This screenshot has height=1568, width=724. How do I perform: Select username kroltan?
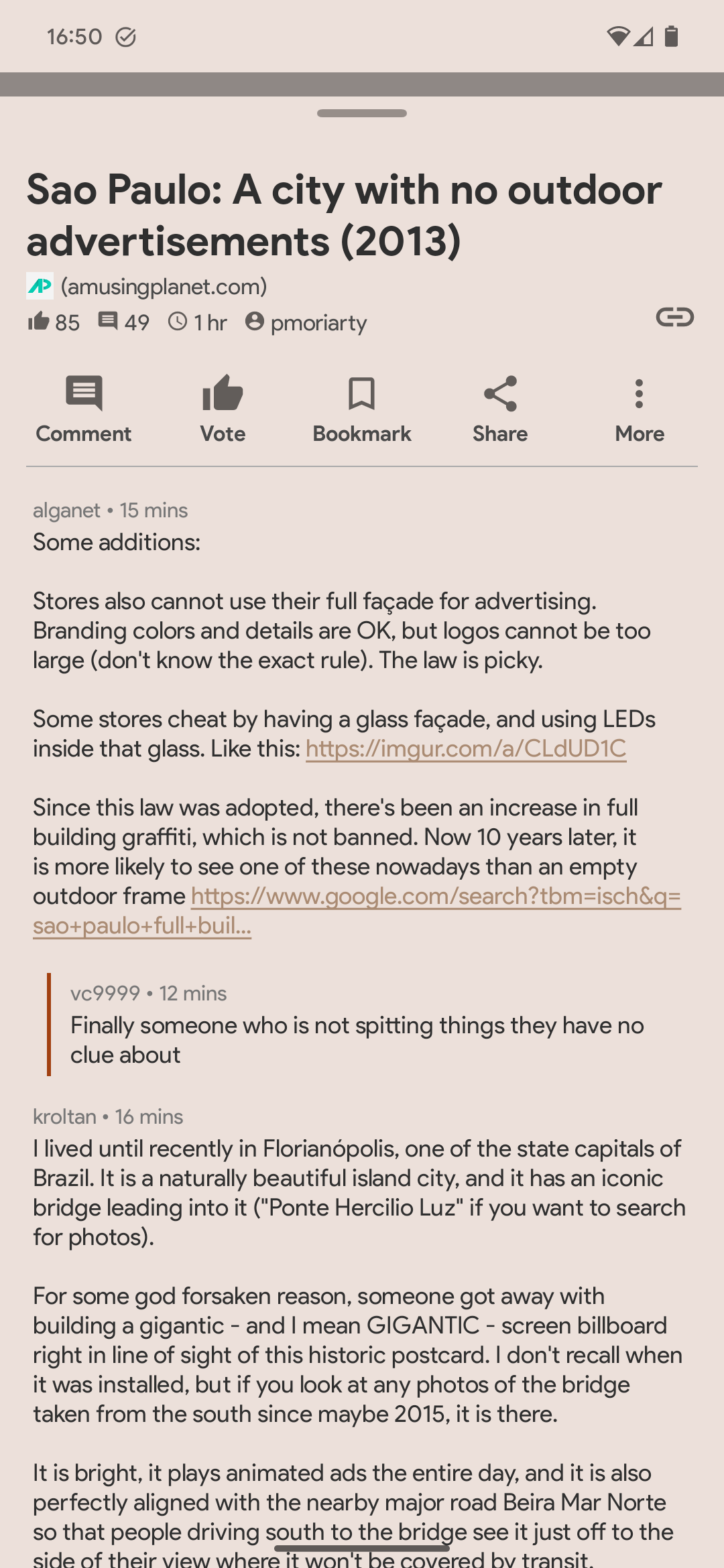point(64,1116)
